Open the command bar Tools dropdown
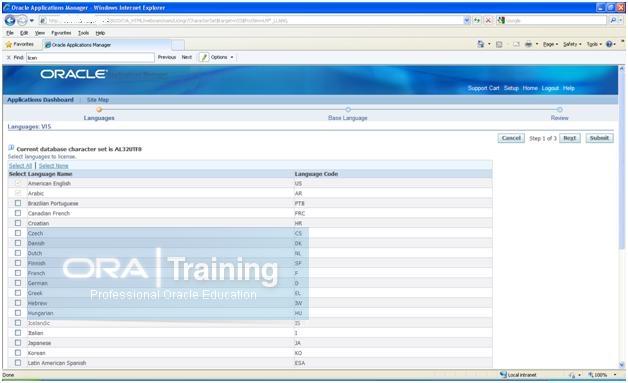Image resolution: width=628 pixels, height=383 pixels. [594, 44]
